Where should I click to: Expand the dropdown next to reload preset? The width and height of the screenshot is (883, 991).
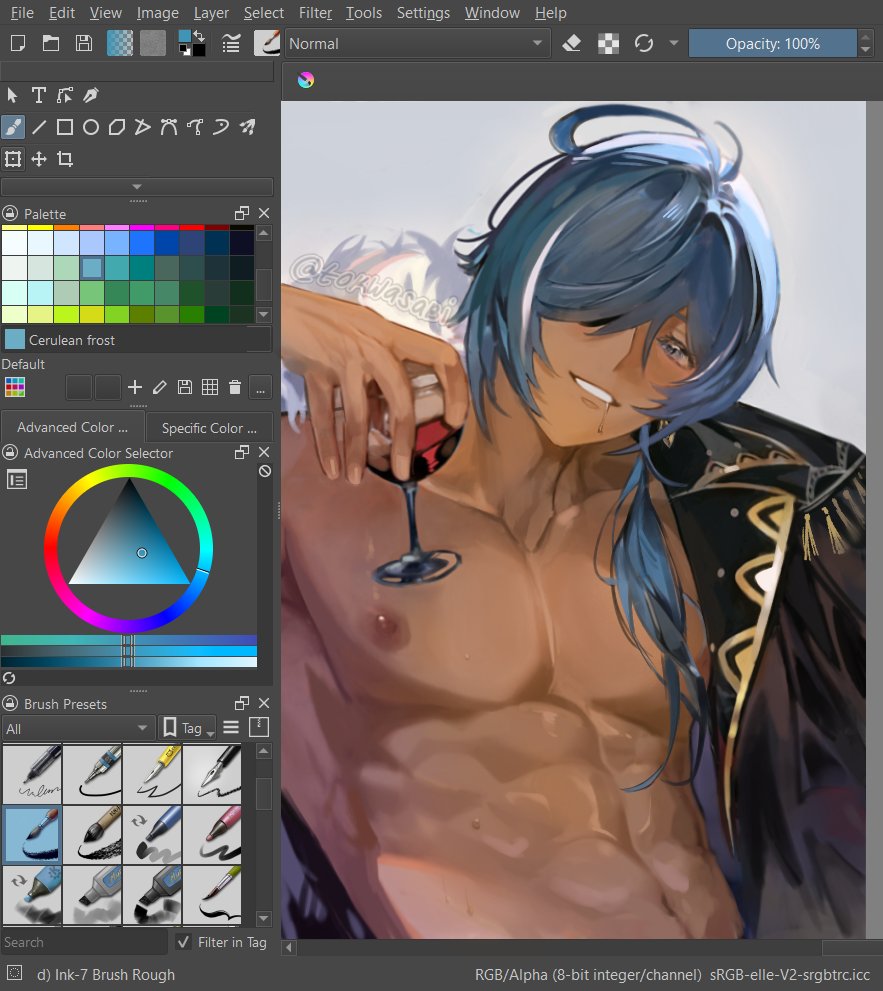point(674,44)
